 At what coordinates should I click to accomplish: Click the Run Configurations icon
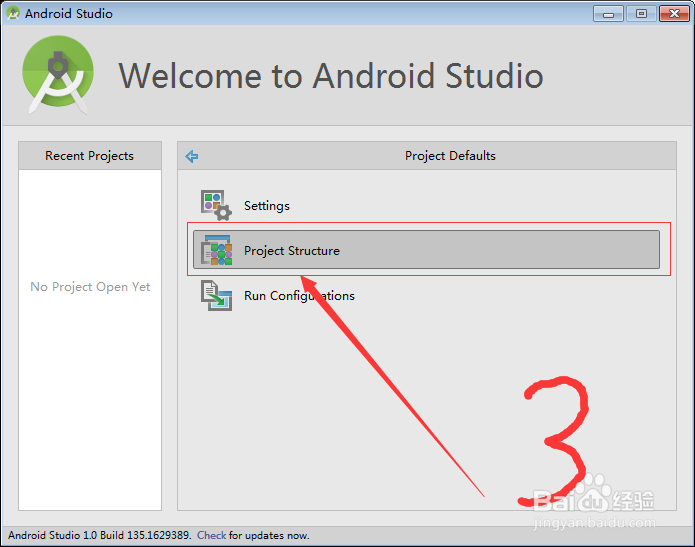216,296
